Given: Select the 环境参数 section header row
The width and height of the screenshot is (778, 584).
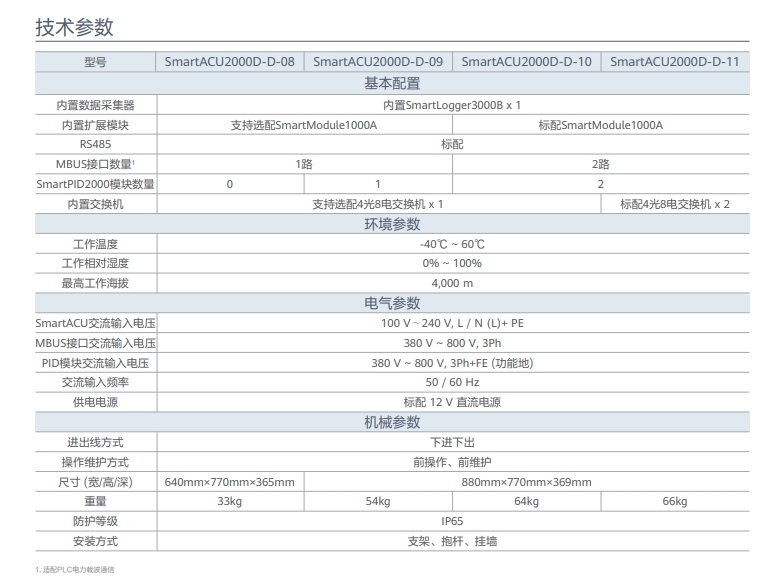Looking at the screenshot, I should pyautogui.click(x=391, y=224).
